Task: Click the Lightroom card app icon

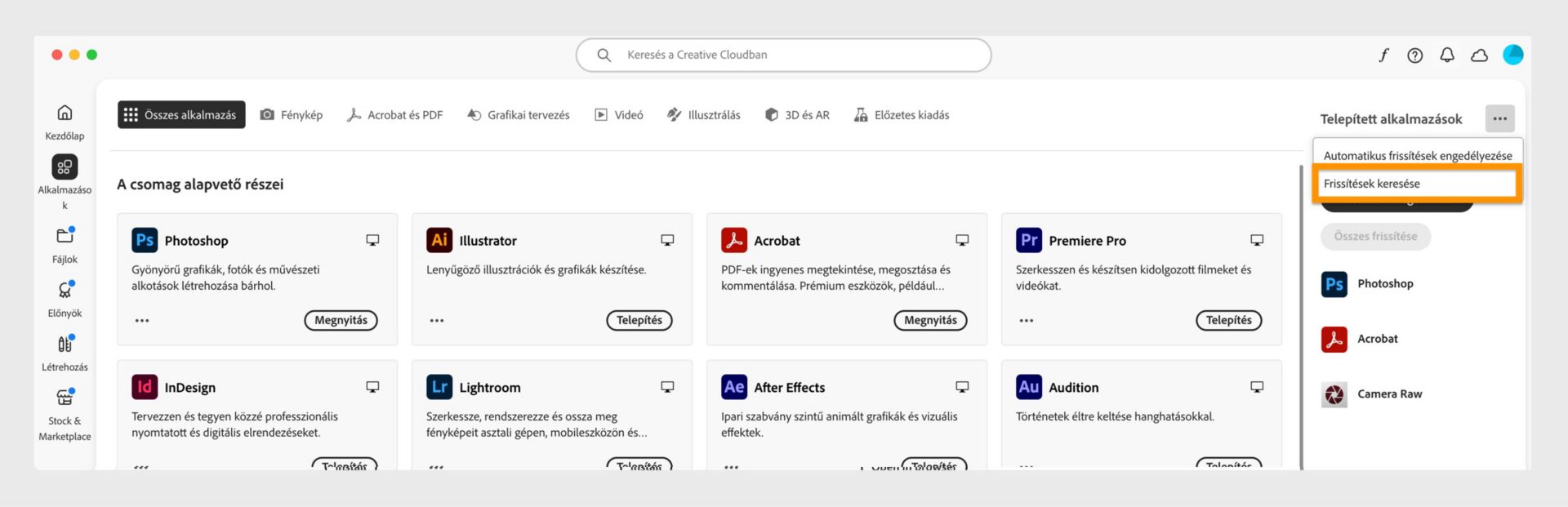Action: click(x=439, y=387)
